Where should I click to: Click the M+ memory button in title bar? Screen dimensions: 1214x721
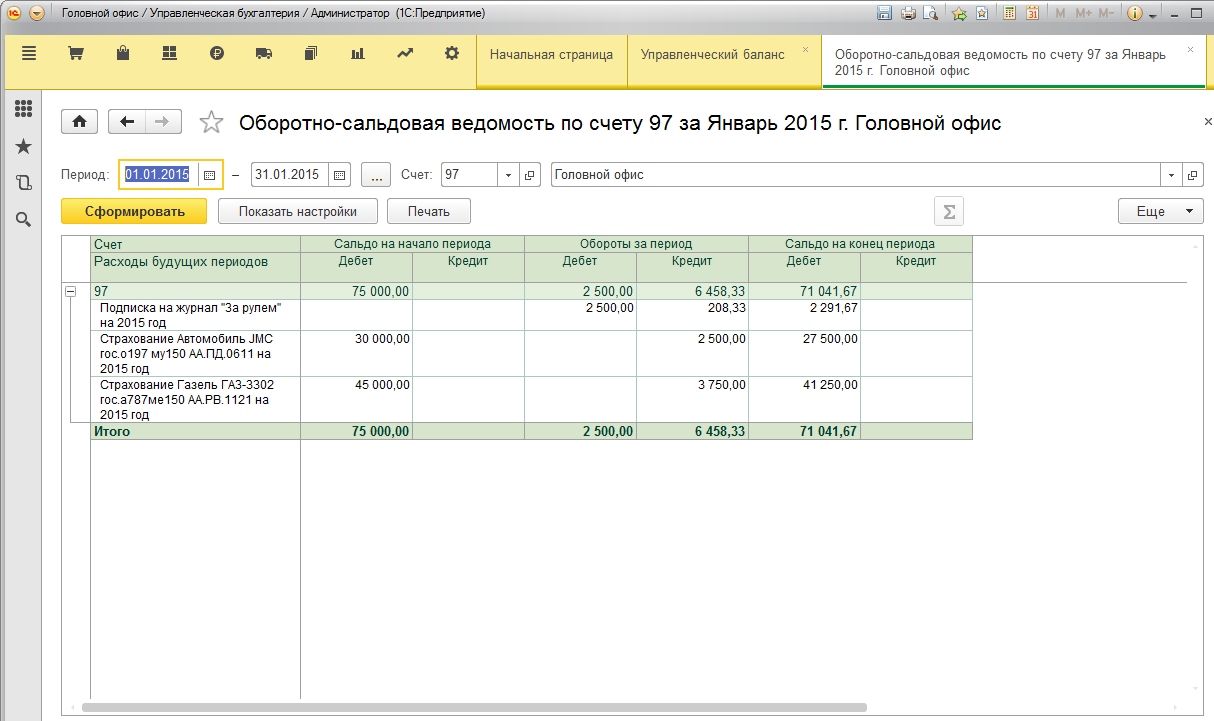pyautogui.click(x=1084, y=13)
